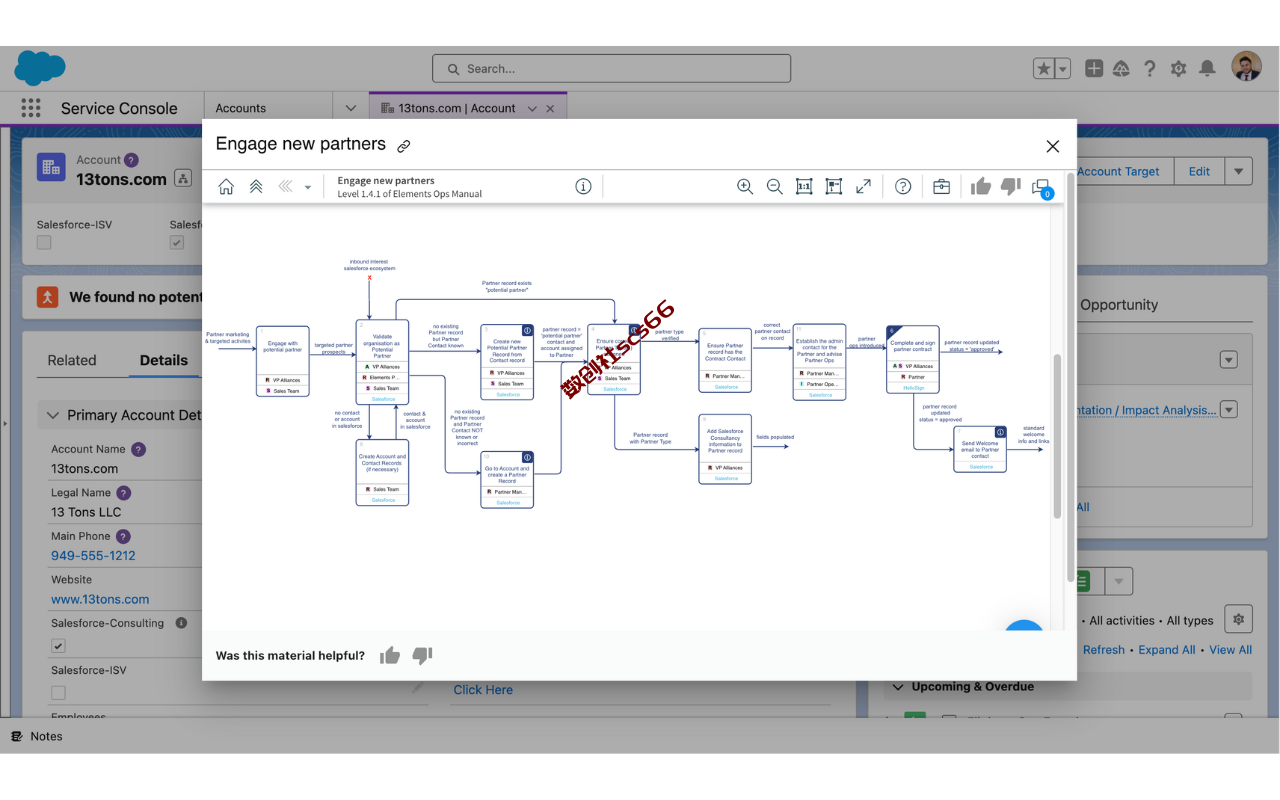Open info badge on 'Send Welcome email' box
Screen dimensions: 1280x800
point(1000,432)
